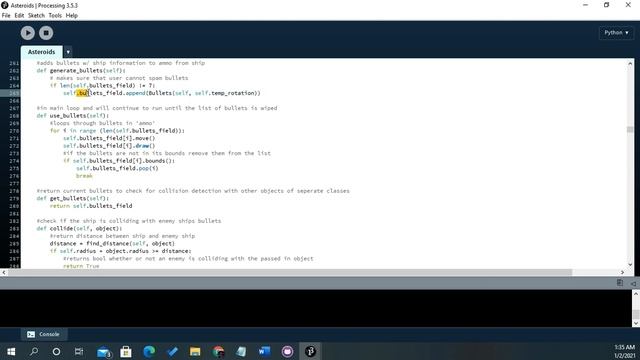The height and width of the screenshot is (360, 640).
Task: Click the collapse-console arrow icon
Action: tap(633, 283)
